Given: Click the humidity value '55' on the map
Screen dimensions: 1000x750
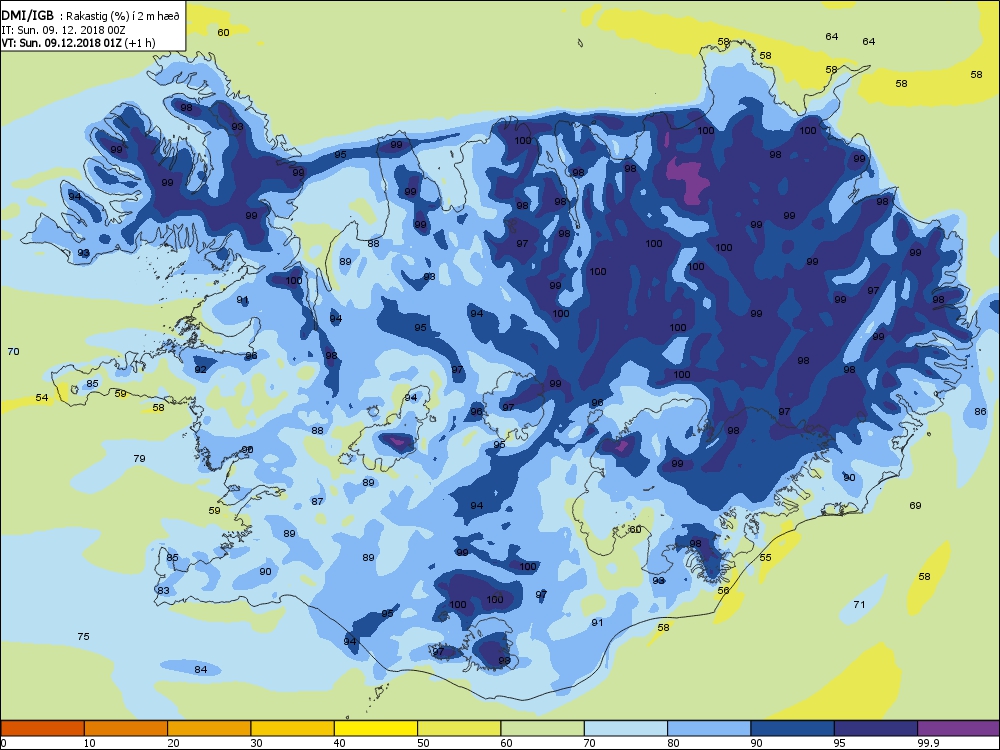Looking at the screenshot, I should click(x=765, y=557).
